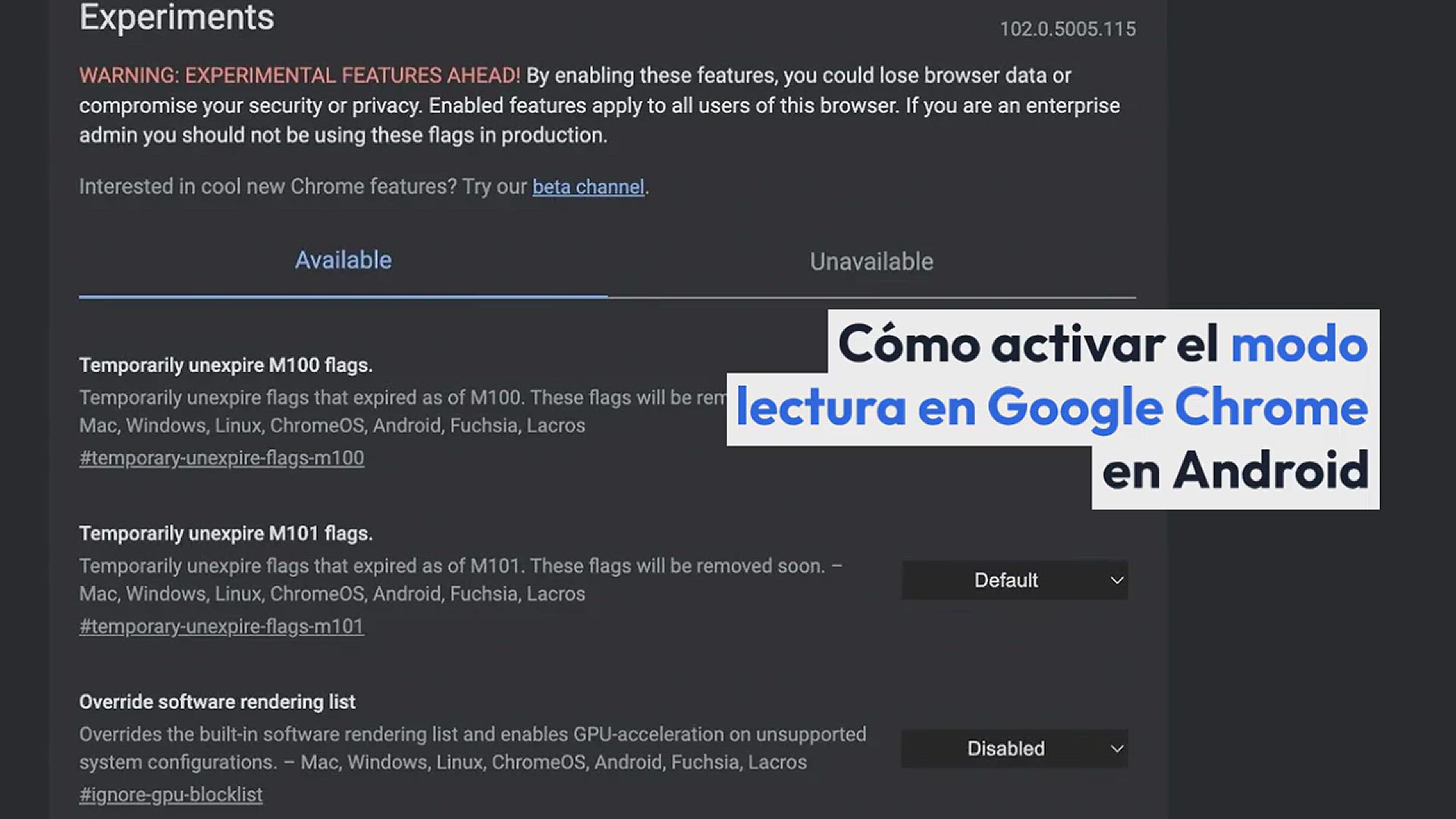
Task: Click the GPU-acceleration override description text
Action: tap(472, 748)
